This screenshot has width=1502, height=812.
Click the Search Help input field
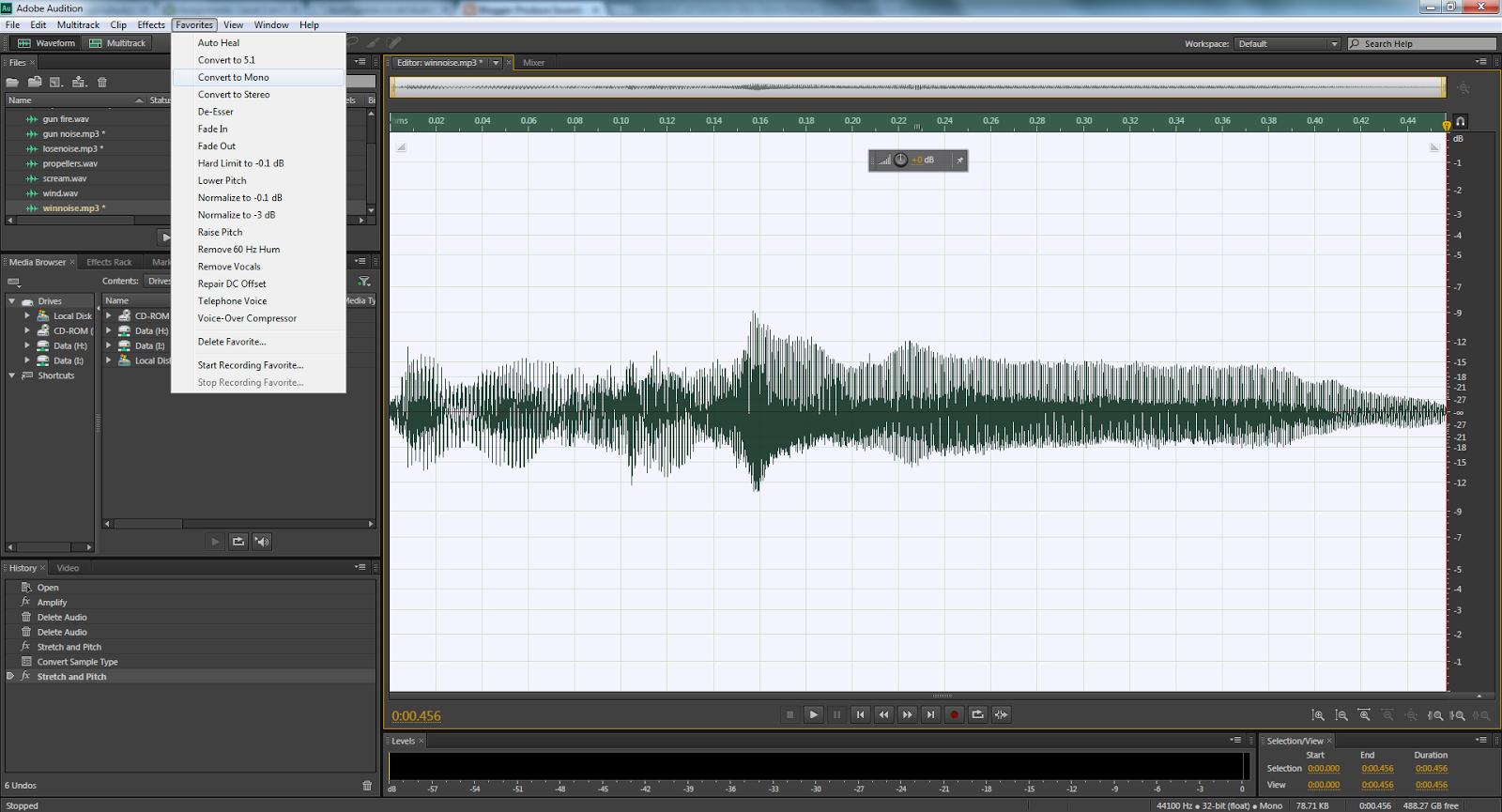[1422, 44]
